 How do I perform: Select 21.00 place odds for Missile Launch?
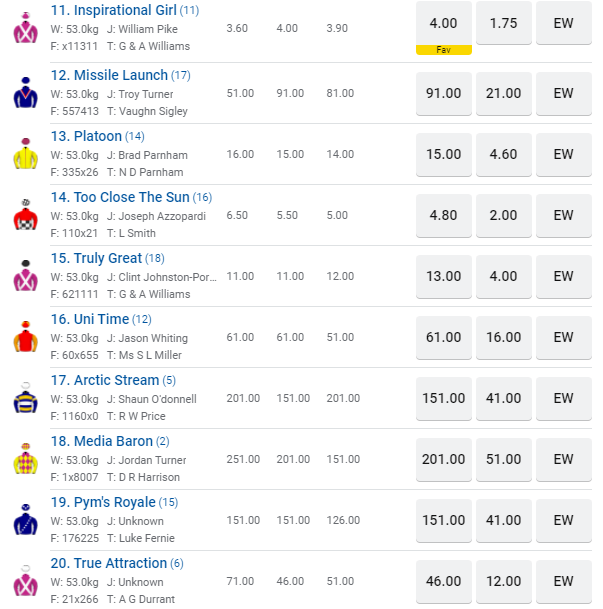[504, 93]
